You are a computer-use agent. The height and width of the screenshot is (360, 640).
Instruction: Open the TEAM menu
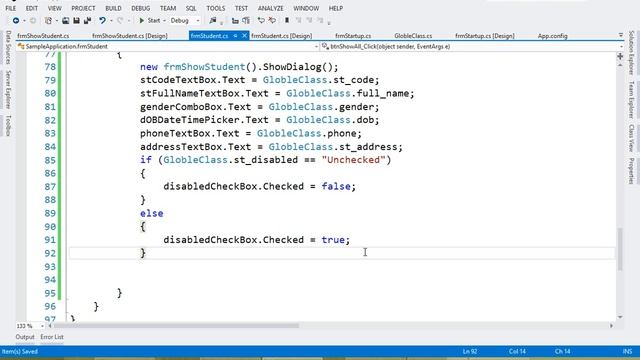click(168, 8)
